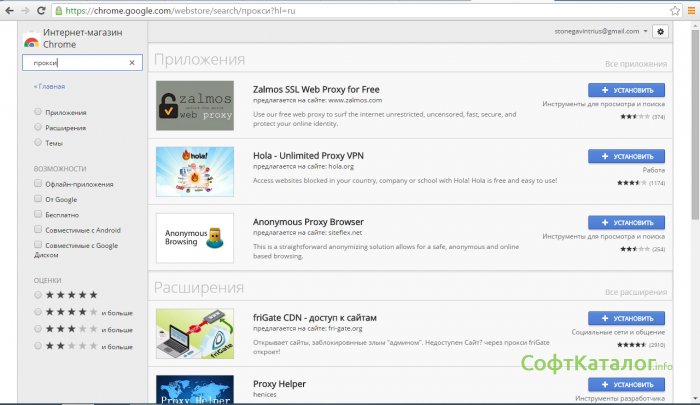Click the прокси search input field
700x405 pixels.
(75, 62)
